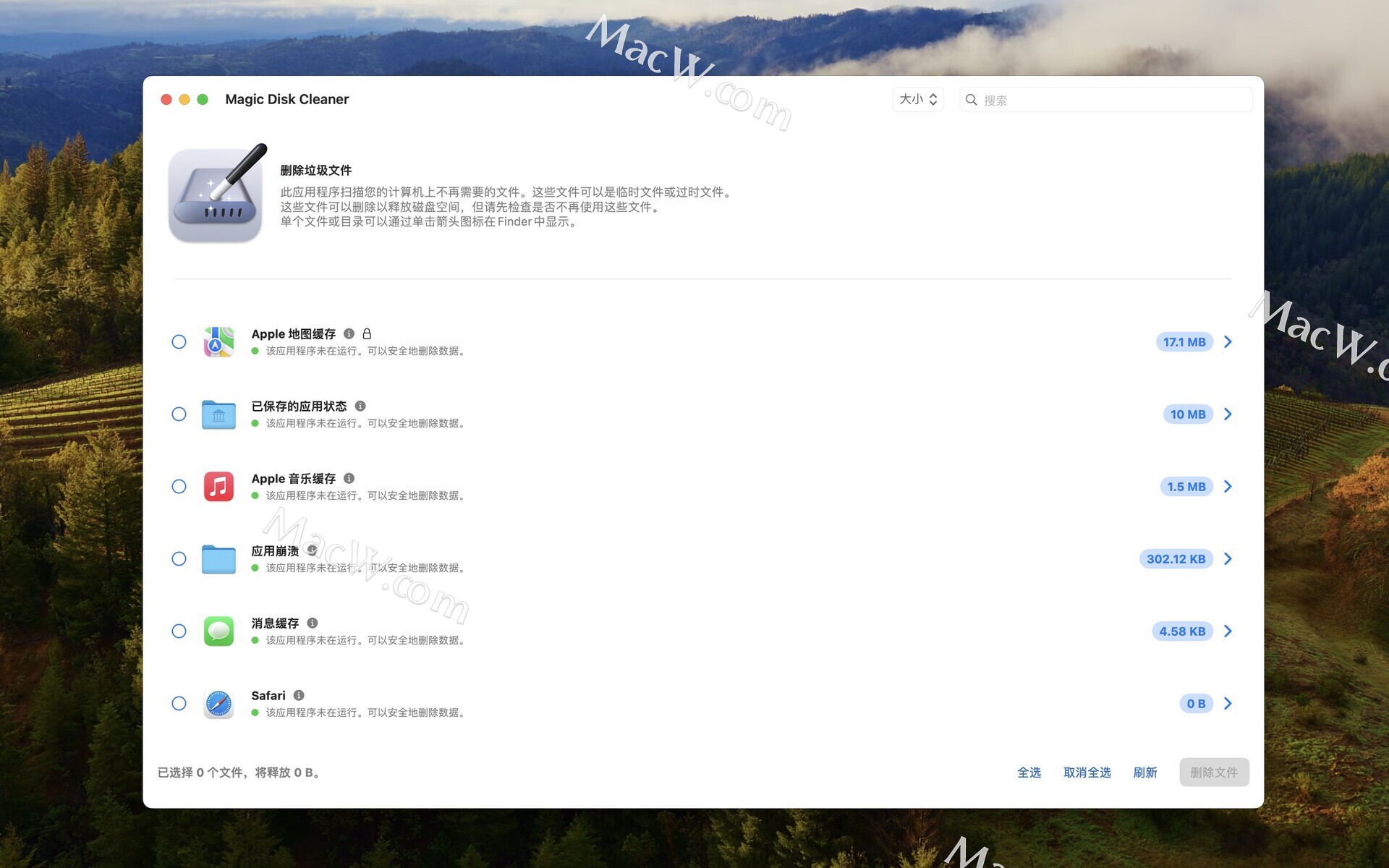
Task: Click 取消全选 to deselect all
Action: (1087, 773)
